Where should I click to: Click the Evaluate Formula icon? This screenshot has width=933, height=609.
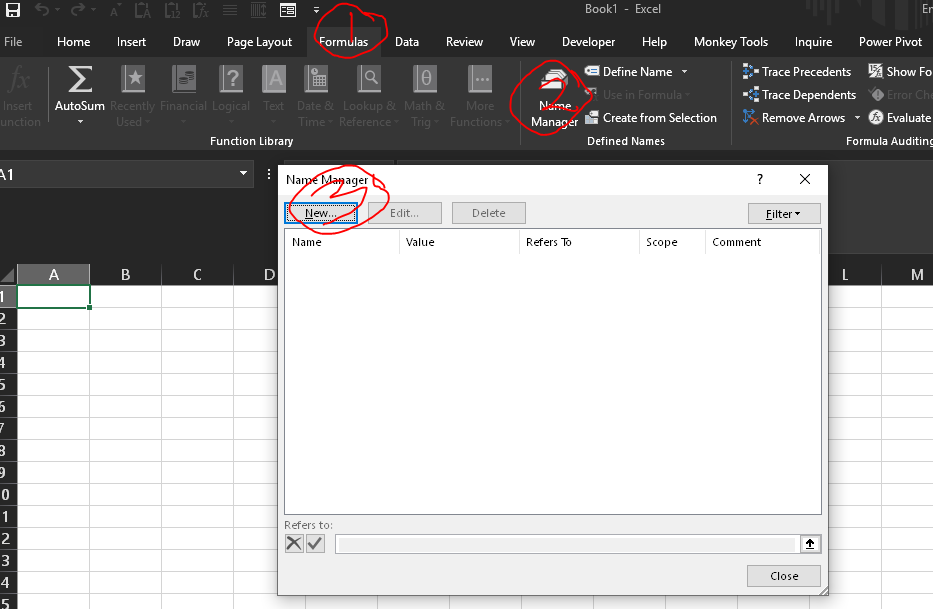[x=876, y=118]
